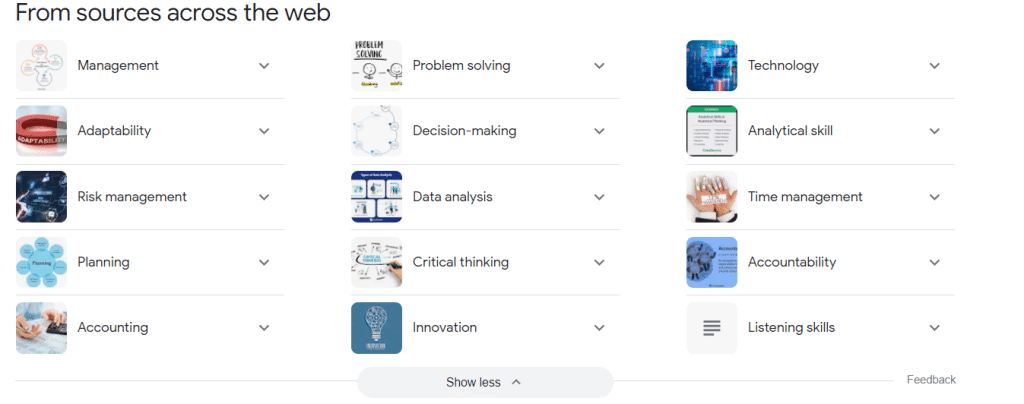This screenshot has width=1024, height=404.
Task: Expand the Critical thinking chevron
Action: 599,262
